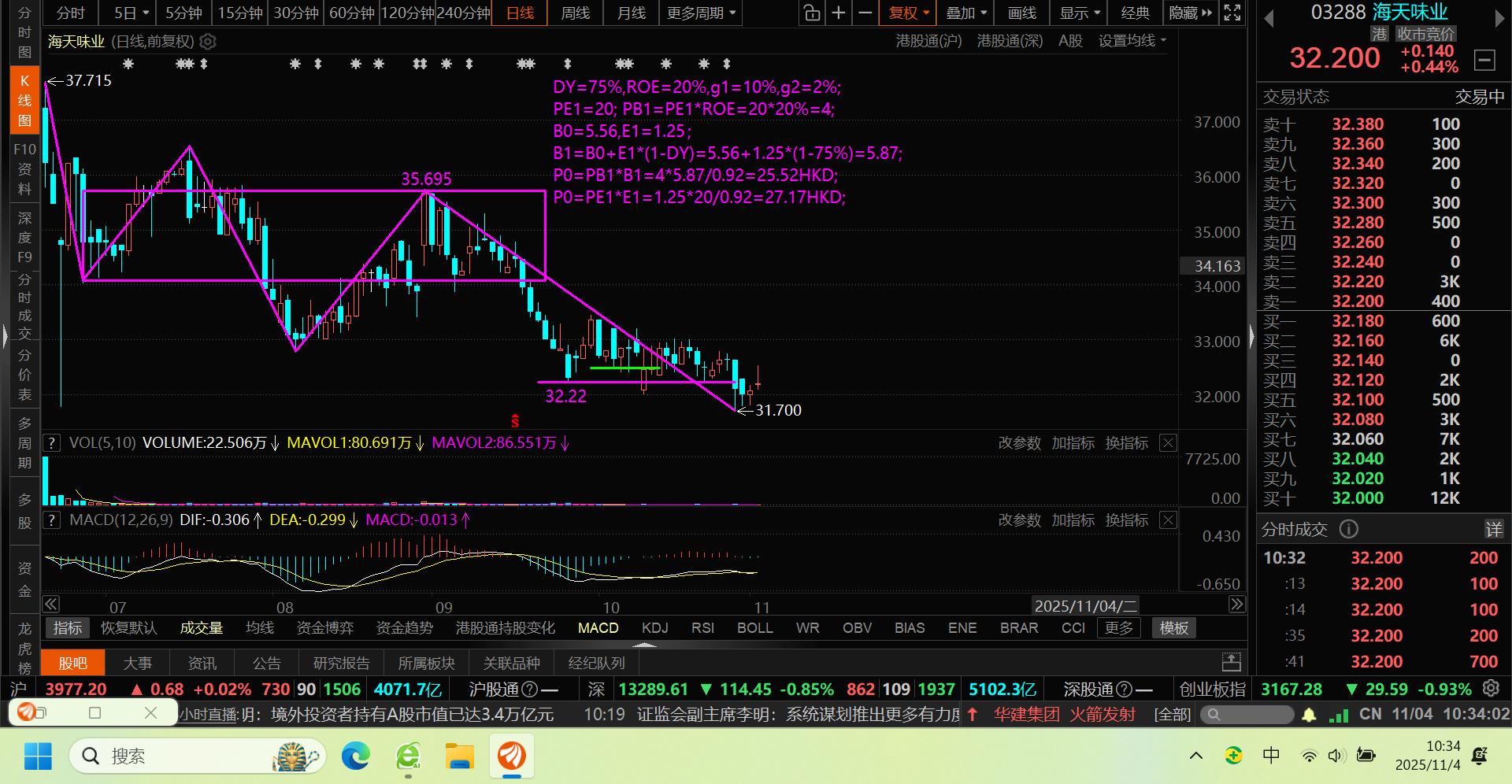Close the VOL indicator panel

[x=1169, y=443]
